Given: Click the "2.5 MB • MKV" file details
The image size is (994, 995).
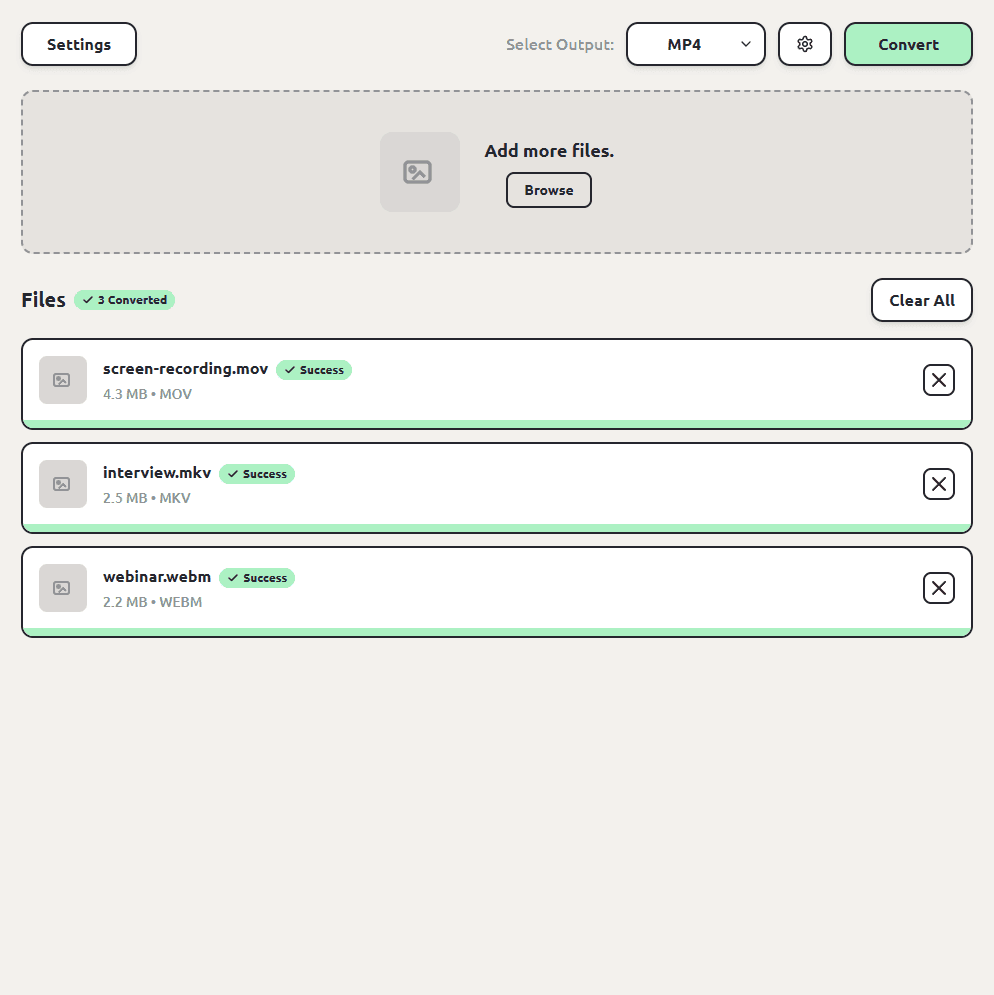Looking at the screenshot, I should click(x=147, y=498).
